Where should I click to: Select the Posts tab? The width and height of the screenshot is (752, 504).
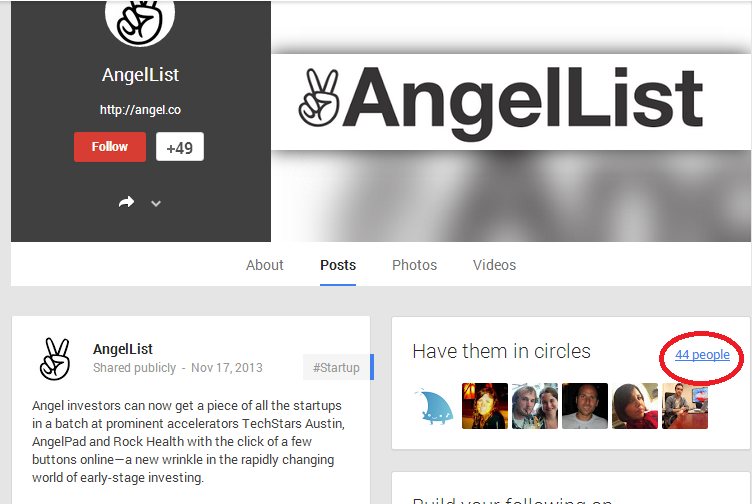tap(338, 265)
